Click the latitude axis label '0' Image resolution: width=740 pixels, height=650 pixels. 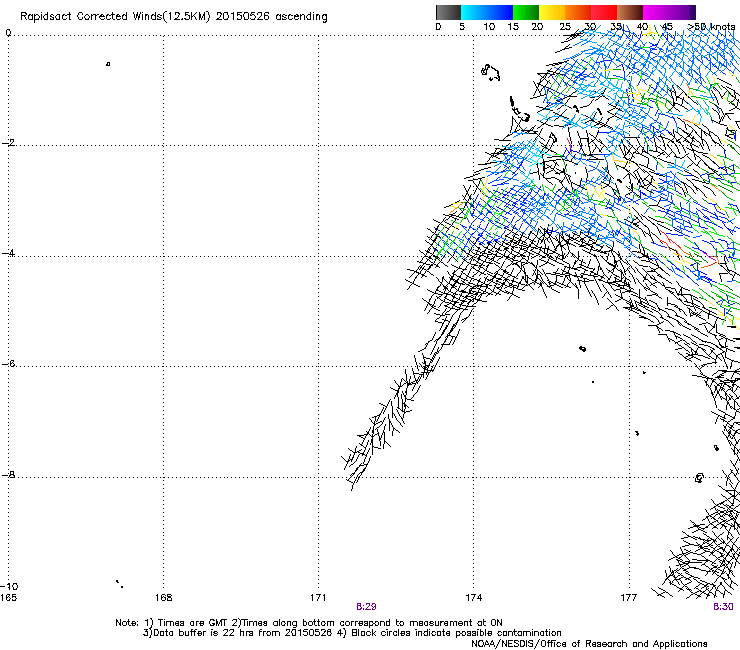pos(8,33)
